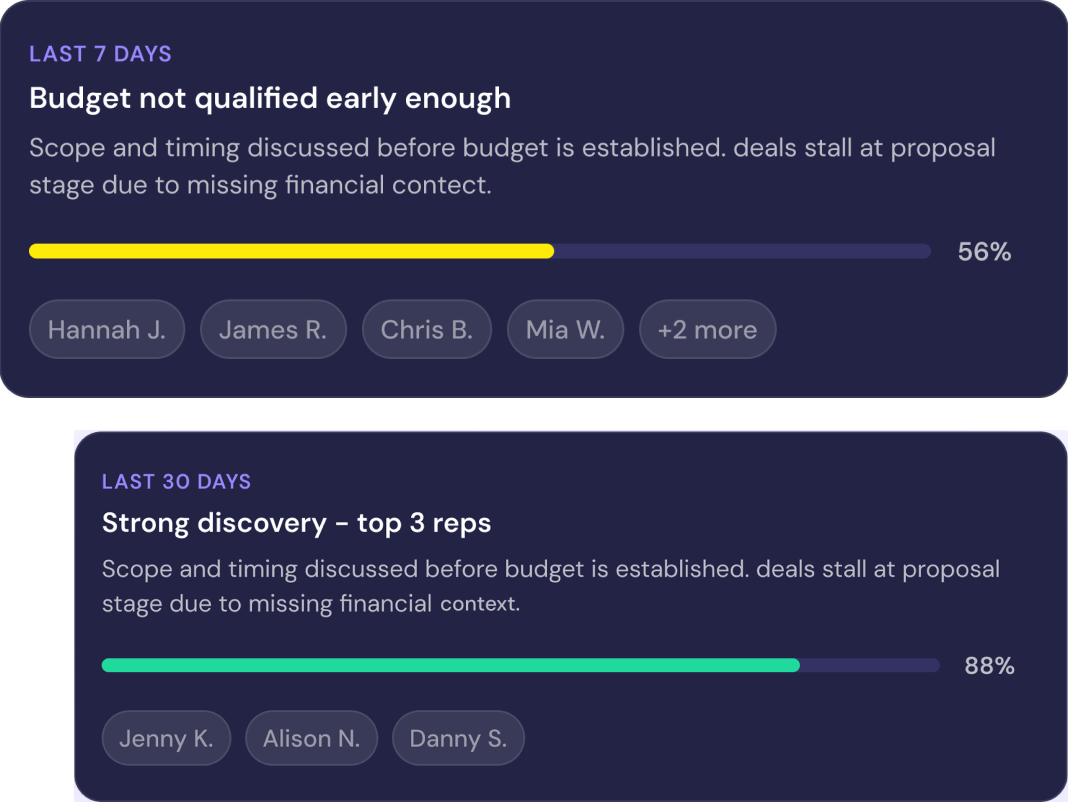Click the 56% percentage value

pos(984,251)
